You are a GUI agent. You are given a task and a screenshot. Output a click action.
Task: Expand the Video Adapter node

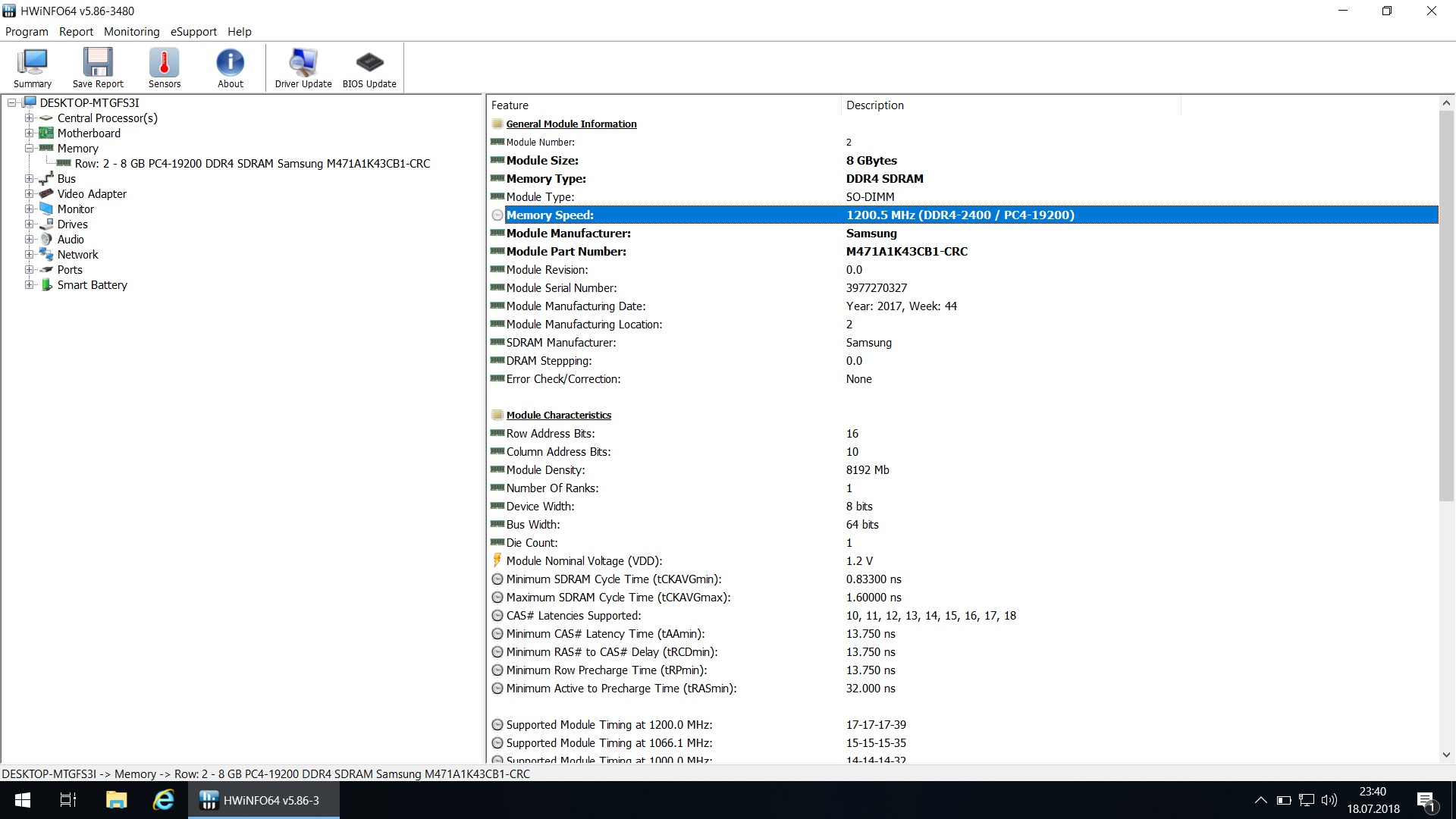29,194
